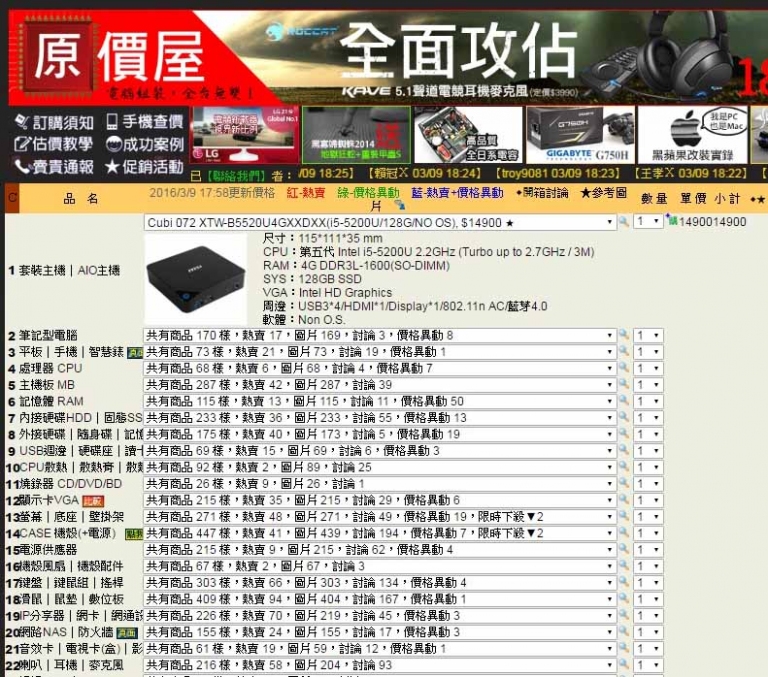Image resolution: width=768 pixels, height=677 pixels.
Task: Open the 手機查價 link
Action: click(x=145, y=121)
